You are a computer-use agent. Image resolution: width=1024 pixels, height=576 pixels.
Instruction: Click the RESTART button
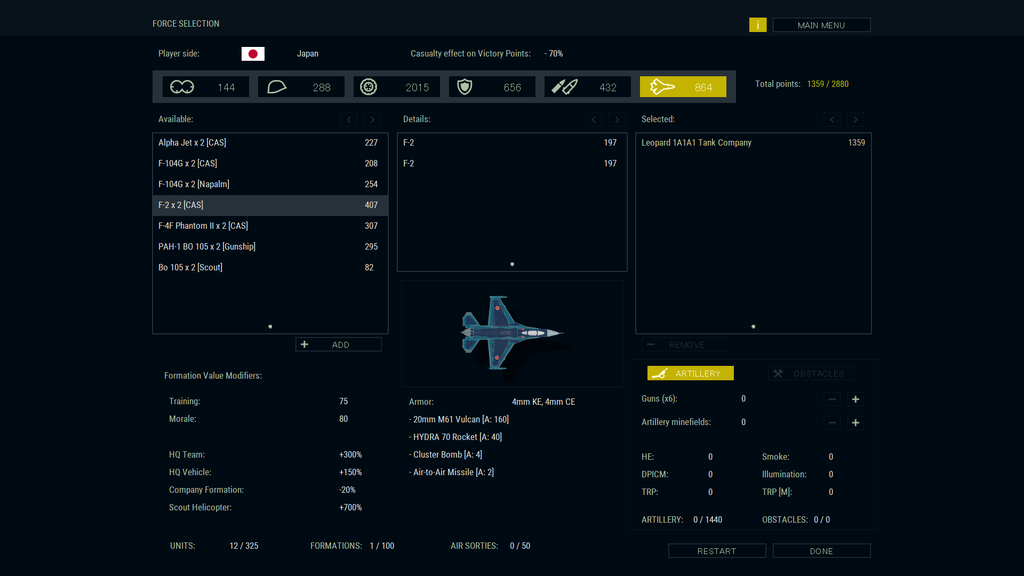click(x=716, y=551)
